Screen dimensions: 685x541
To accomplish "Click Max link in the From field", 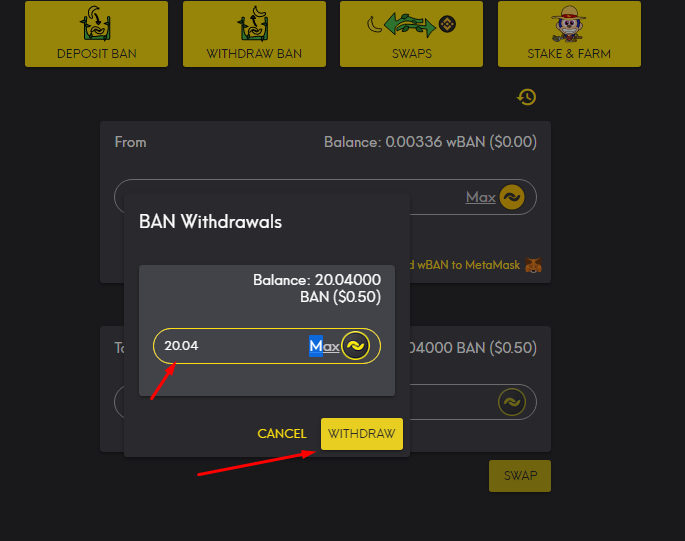I will tap(481, 197).
